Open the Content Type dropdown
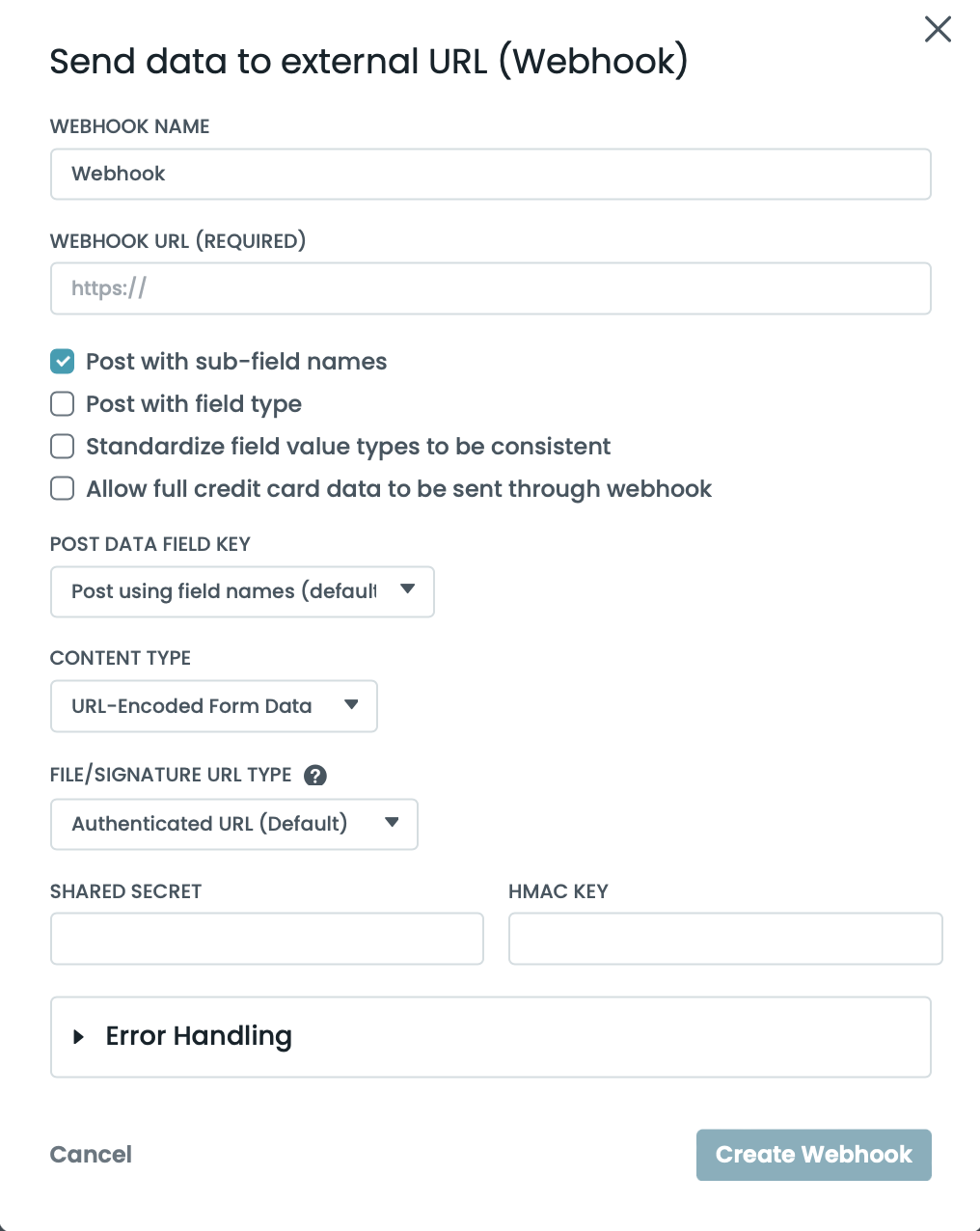The height and width of the screenshot is (1231, 980). pos(213,706)
